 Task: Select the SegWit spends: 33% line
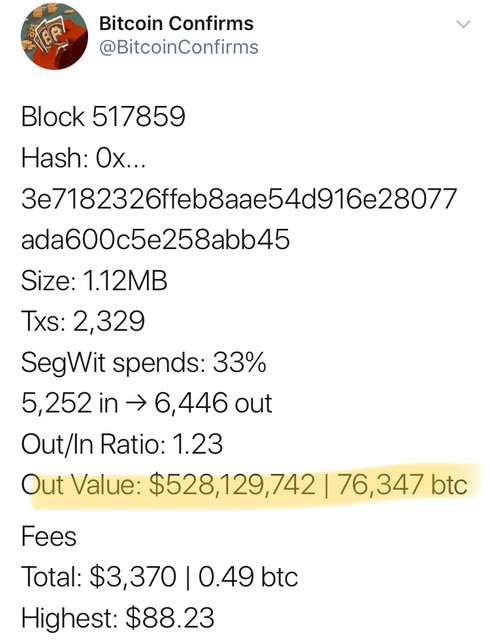coord(144,363)
